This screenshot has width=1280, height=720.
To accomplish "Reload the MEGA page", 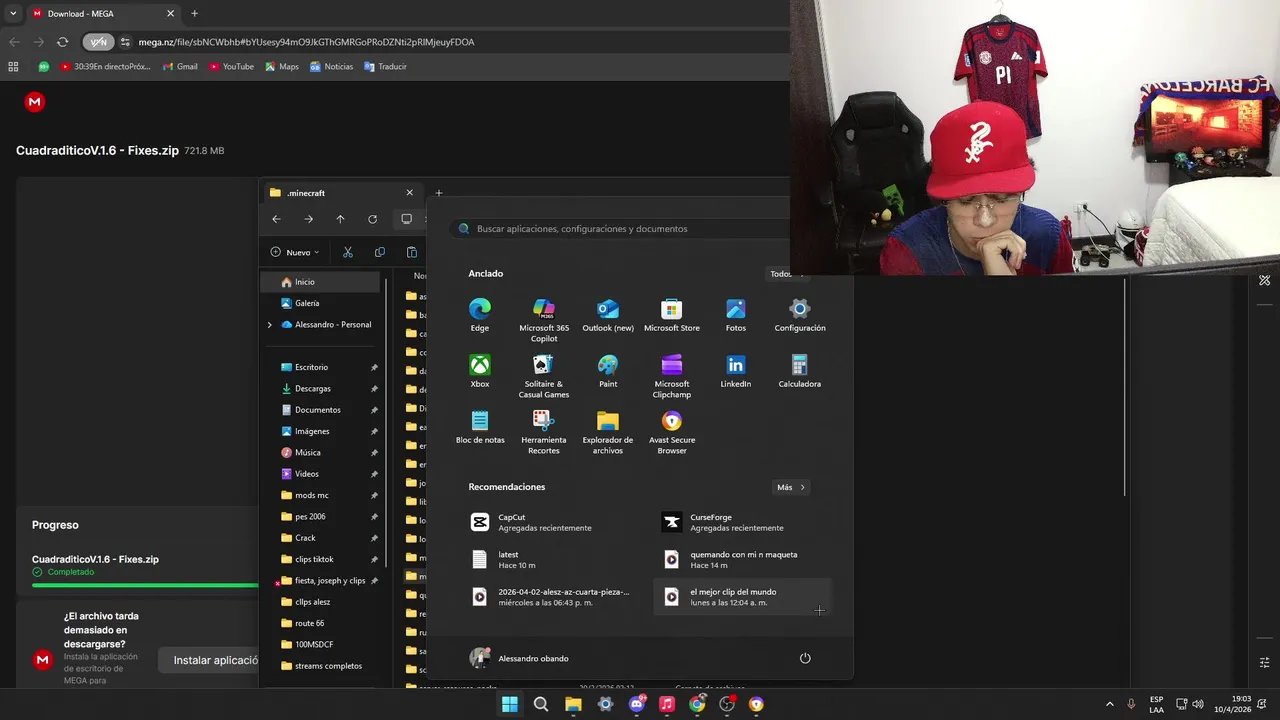I will tap(62, 42).
